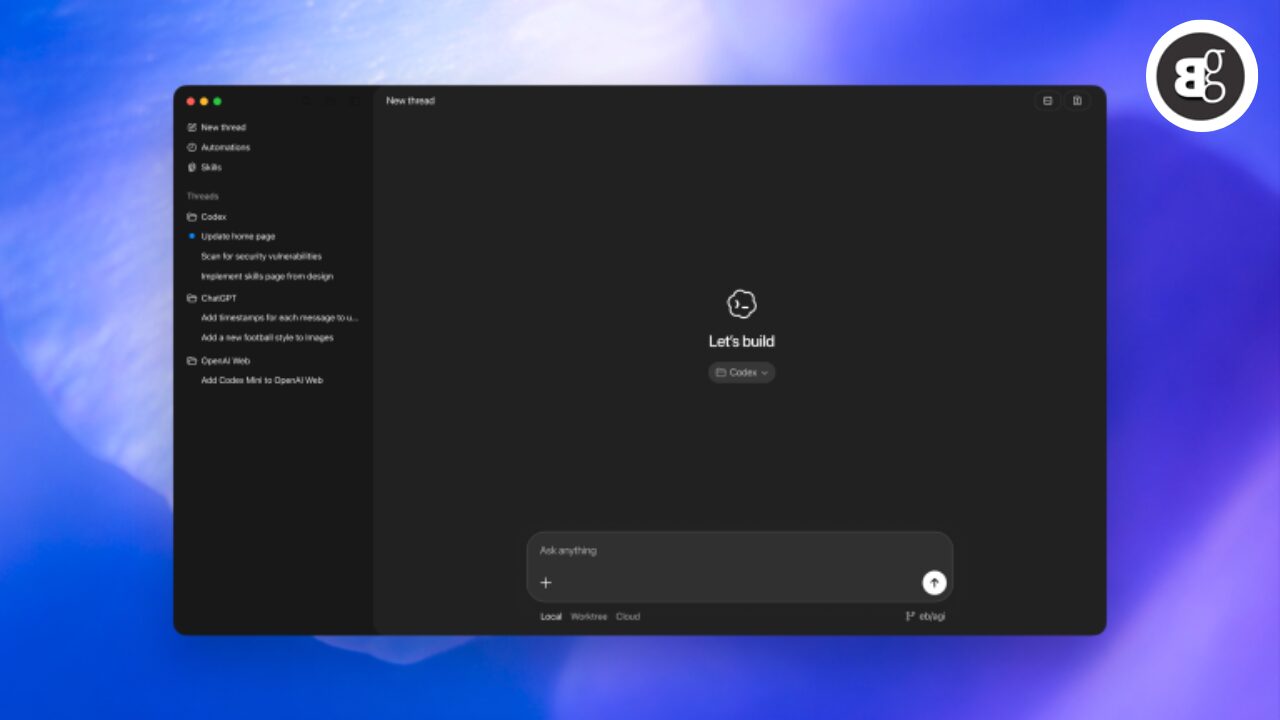The width and height of the screenshot is (1280, 720).
Task: Open the Codex project dropdown
Action: pos(742,373)
